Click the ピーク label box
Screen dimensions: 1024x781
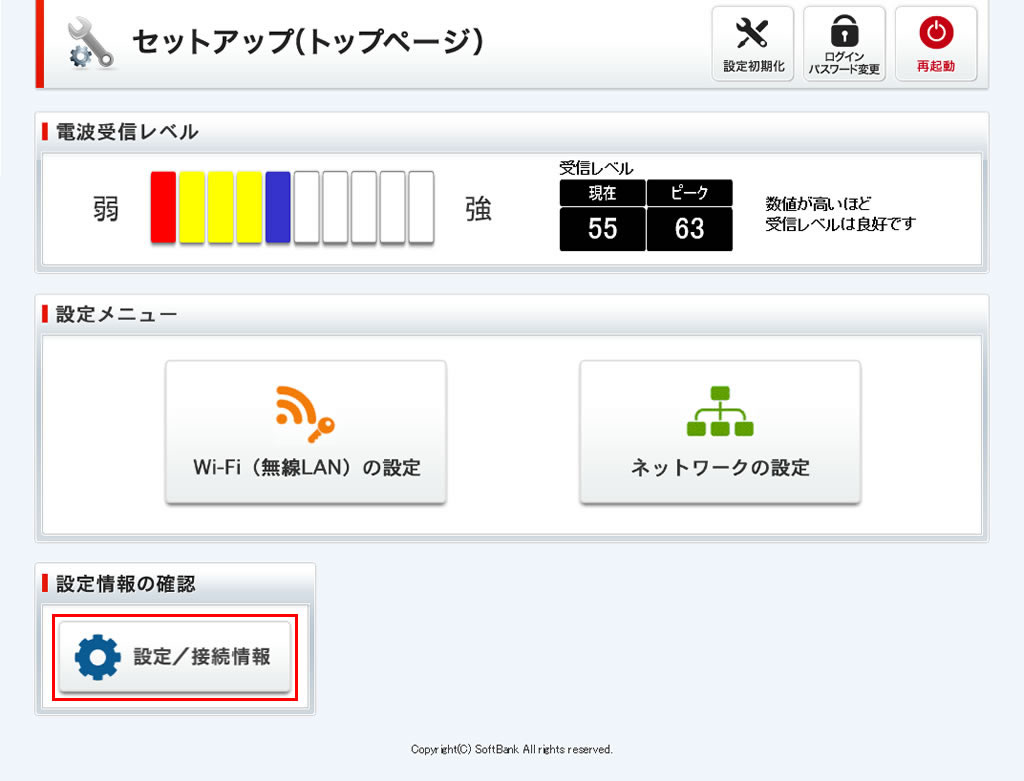(x=690, y=193)
